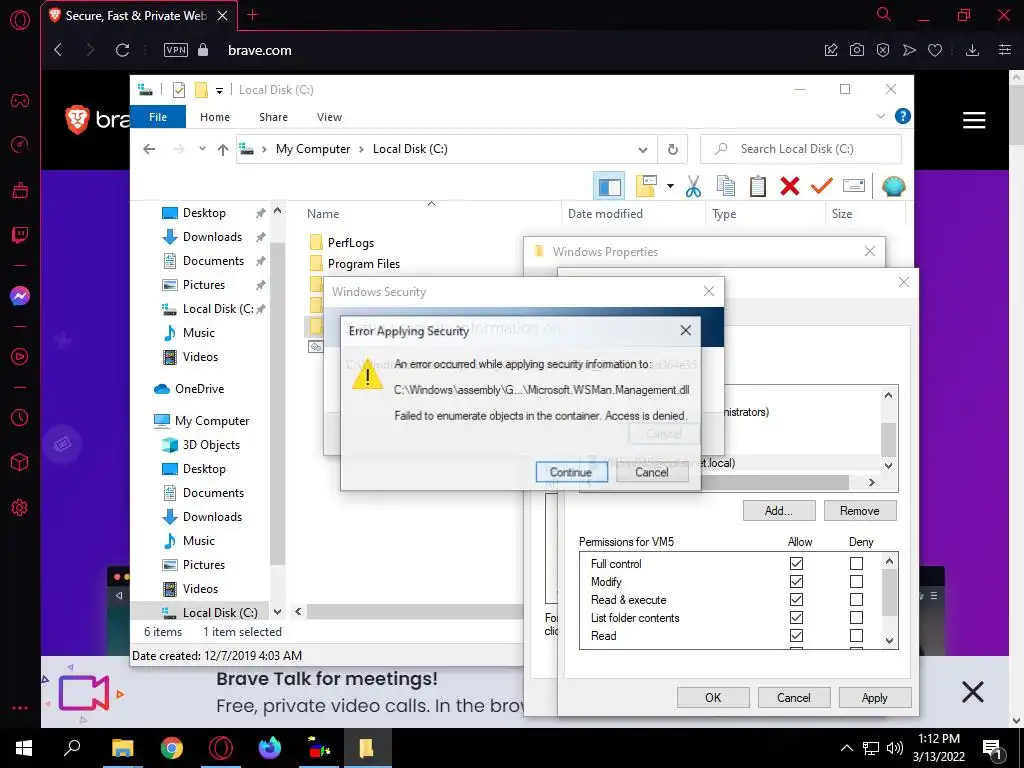This screenshot has height=768, width=1024.
Task: Click OK in permissions dialog
Action: click(713, 697)
